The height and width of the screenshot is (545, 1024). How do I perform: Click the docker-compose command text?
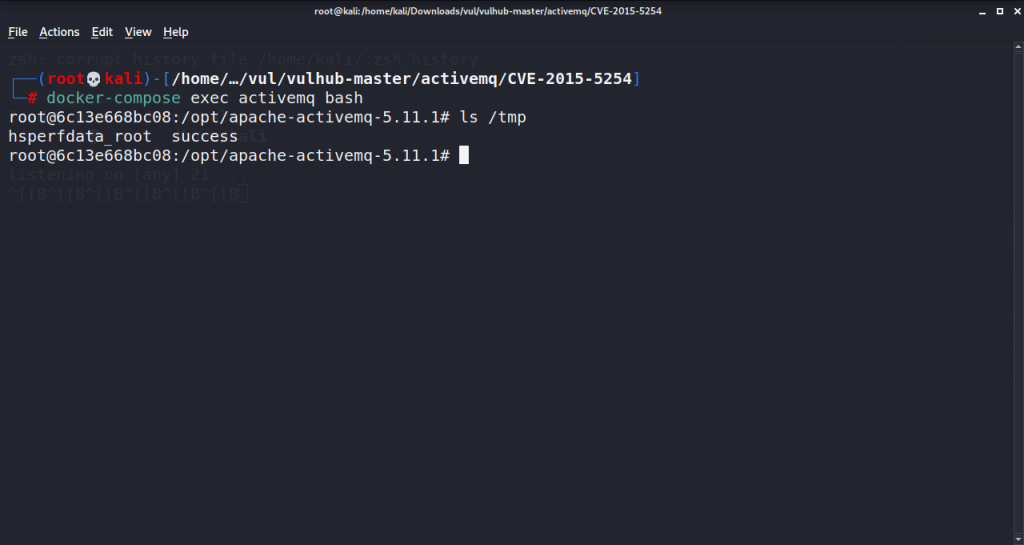(x=114, y=98)
